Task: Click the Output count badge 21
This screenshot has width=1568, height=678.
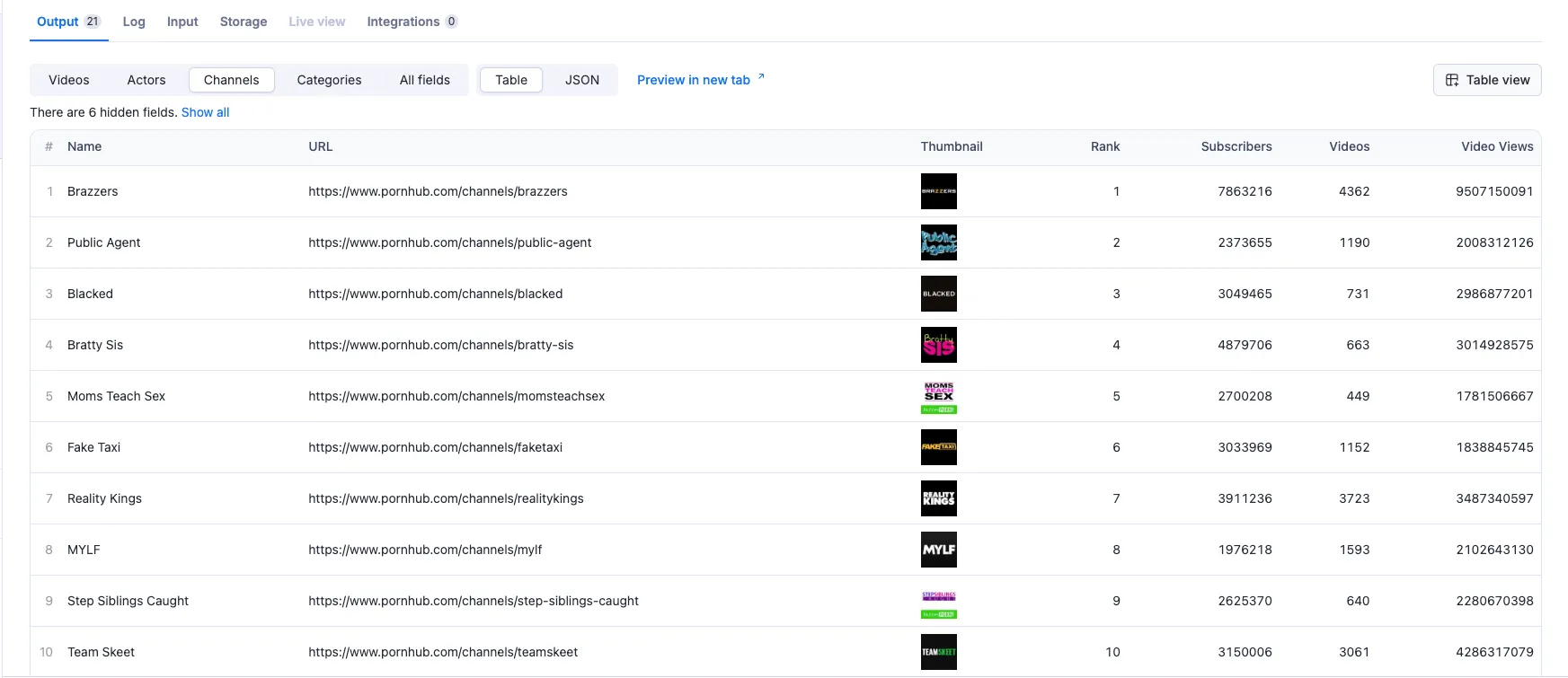Action: (x=93, y=22)
